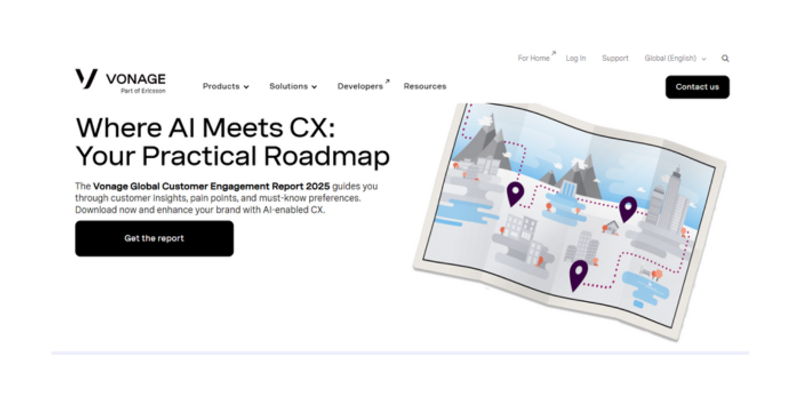Click Log In
Viewport: 800px width, 400px height.
pyautogui.click(x=576, y=59)
